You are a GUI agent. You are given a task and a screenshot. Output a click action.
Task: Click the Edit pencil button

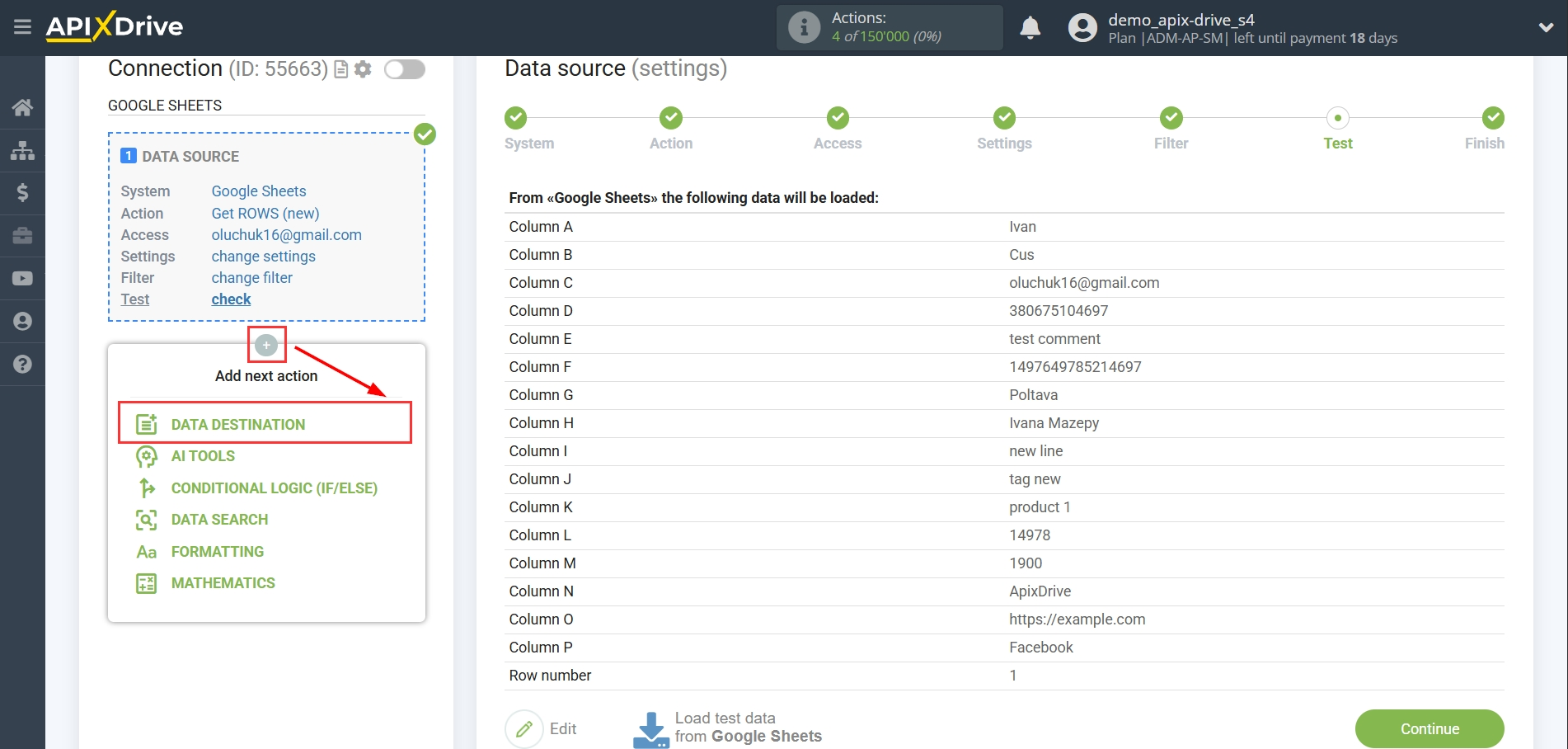[524, 729]
